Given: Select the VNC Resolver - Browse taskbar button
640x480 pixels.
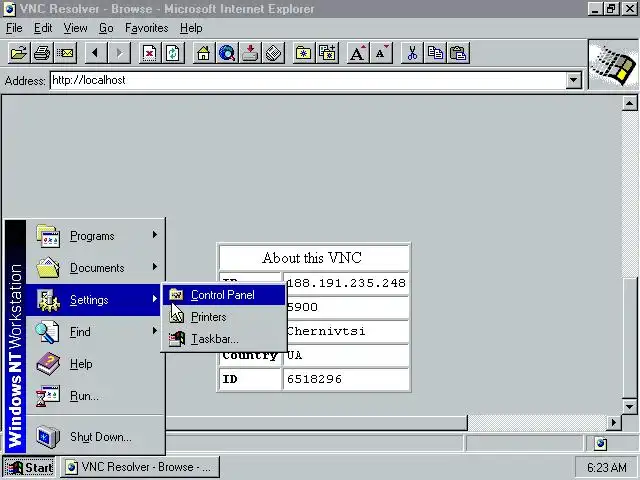Looking at the screenshot, I should tap(140, 467).
